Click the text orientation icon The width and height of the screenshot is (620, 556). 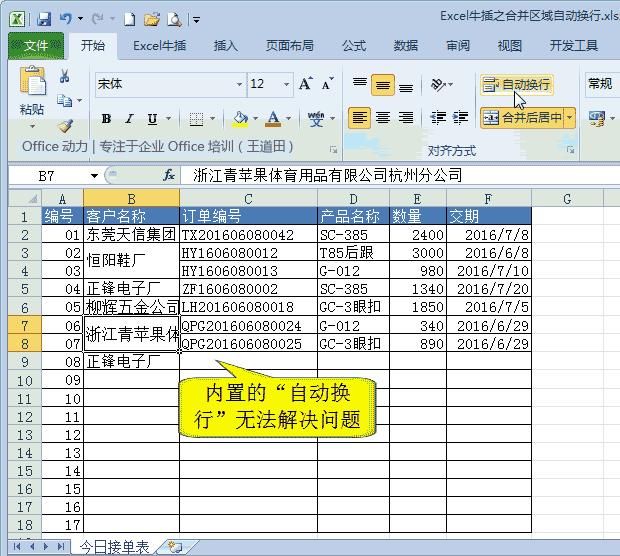click(438, 85)
